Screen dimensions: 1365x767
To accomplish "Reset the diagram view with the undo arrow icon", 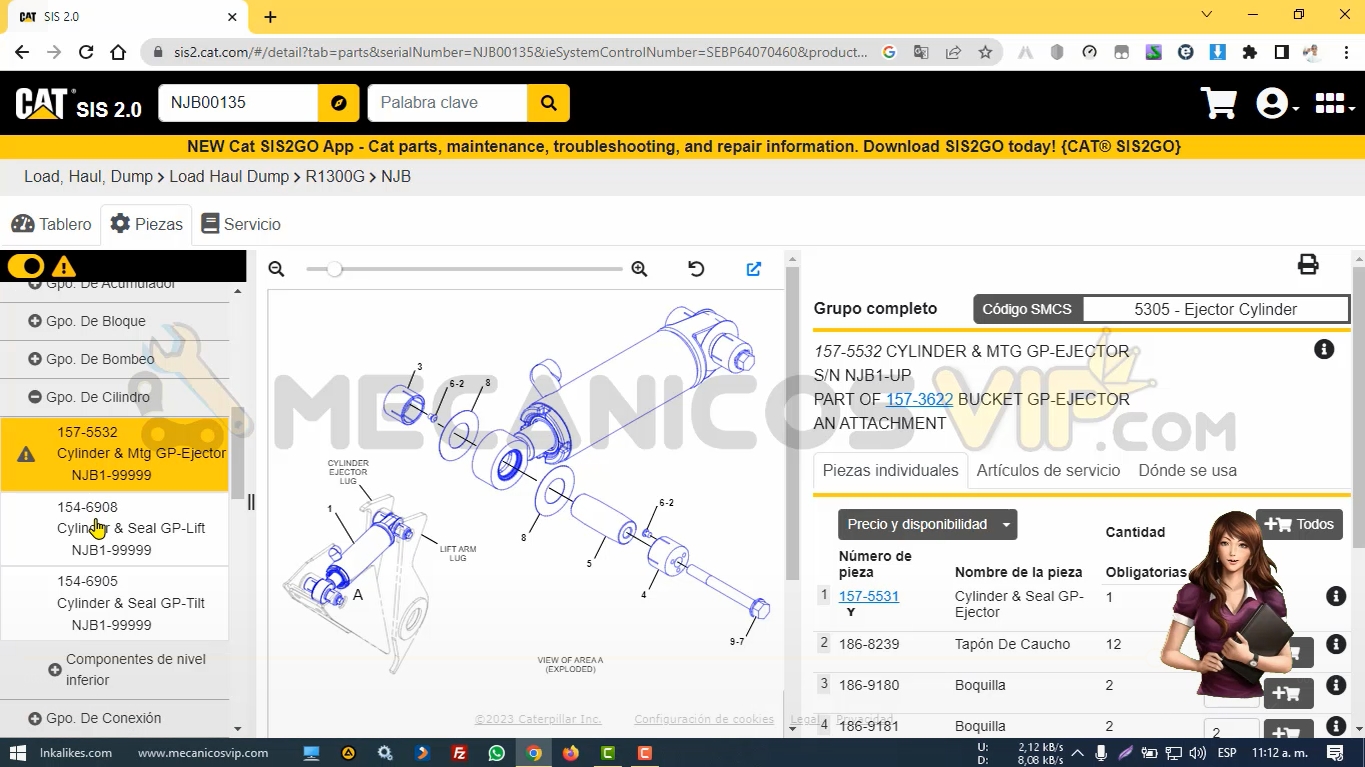I will pyautogui.click(x=696, y=269).
